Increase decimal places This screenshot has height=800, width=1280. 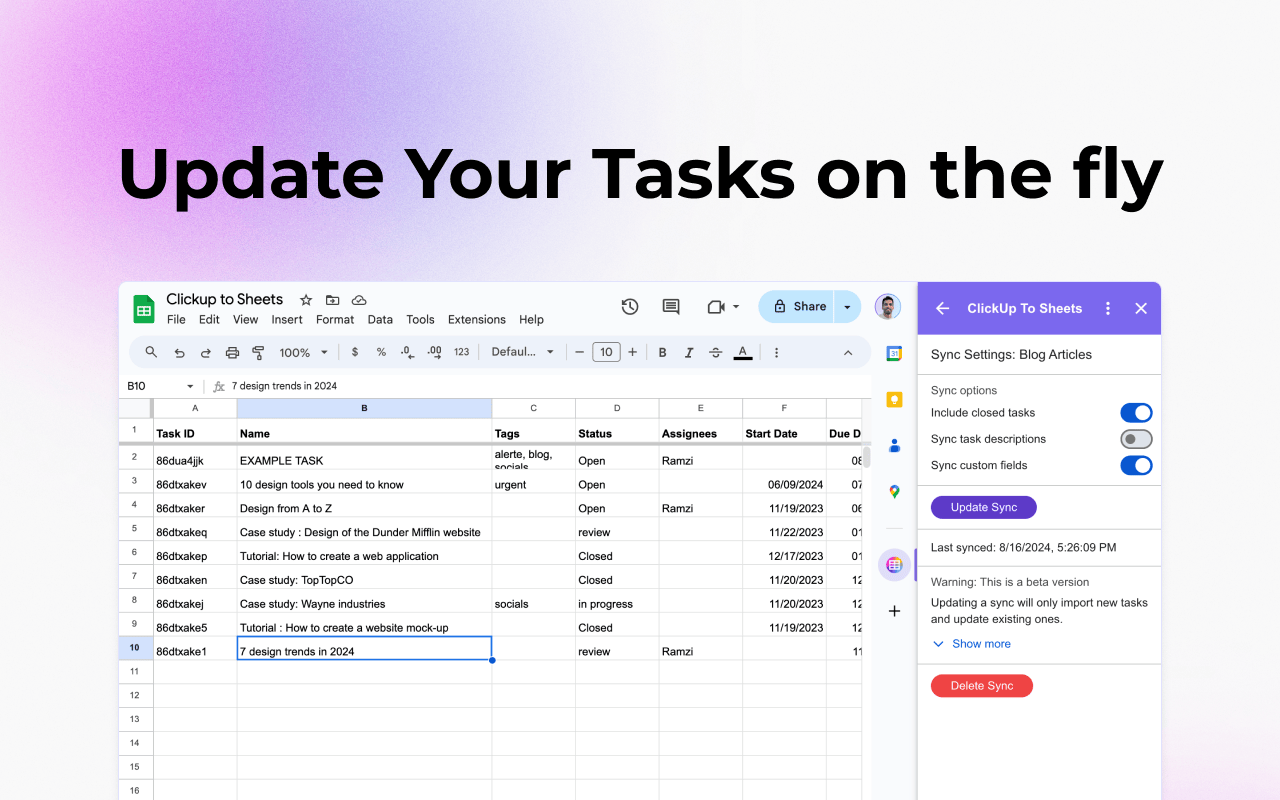point(434,352)
